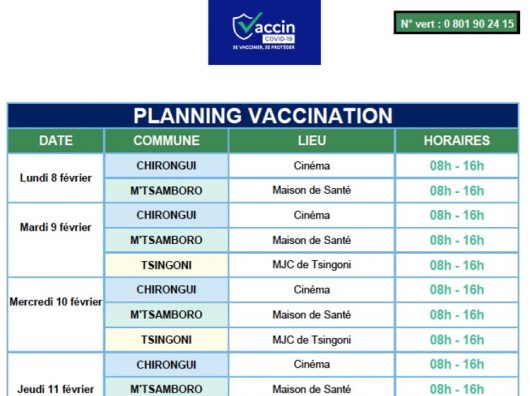This screenshot has width=530, height=396.
Task: Click the Vaccin COVID-19 shield logo
Action: (x=264, y=32)
